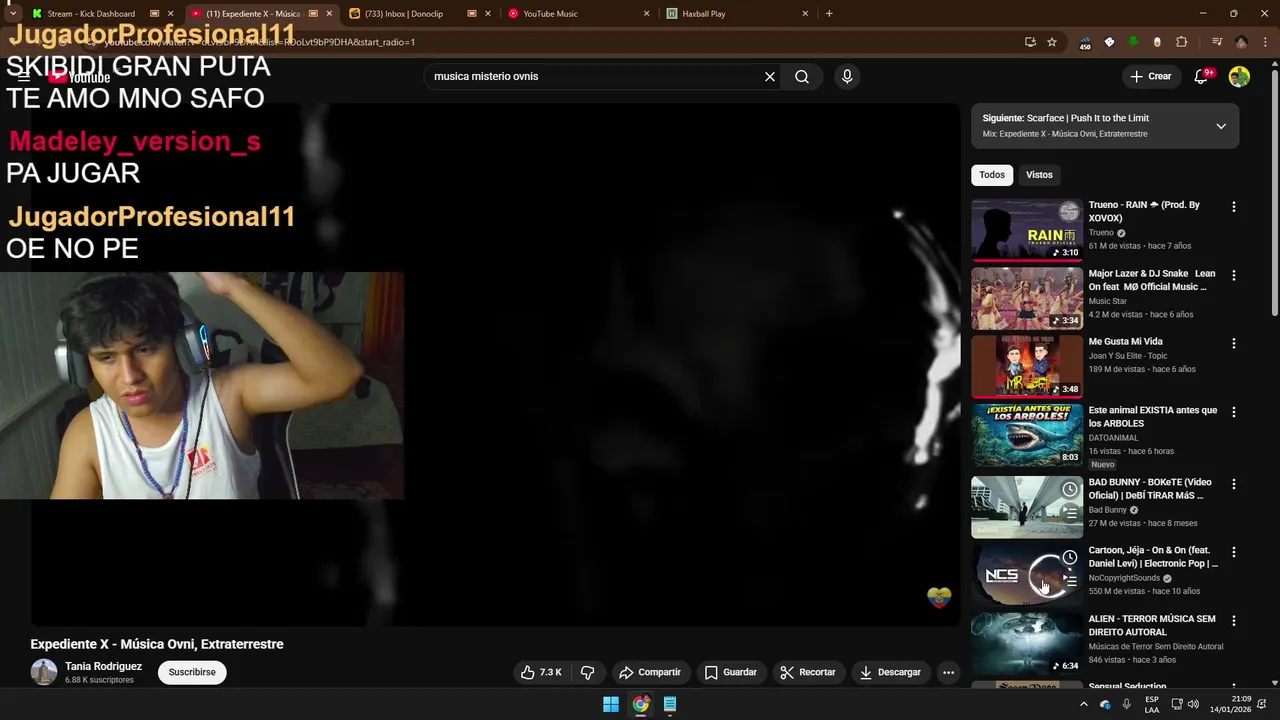1280x720 pixels.
Task: Open the YouTube account avatar menu
Action: (1239, 76)
